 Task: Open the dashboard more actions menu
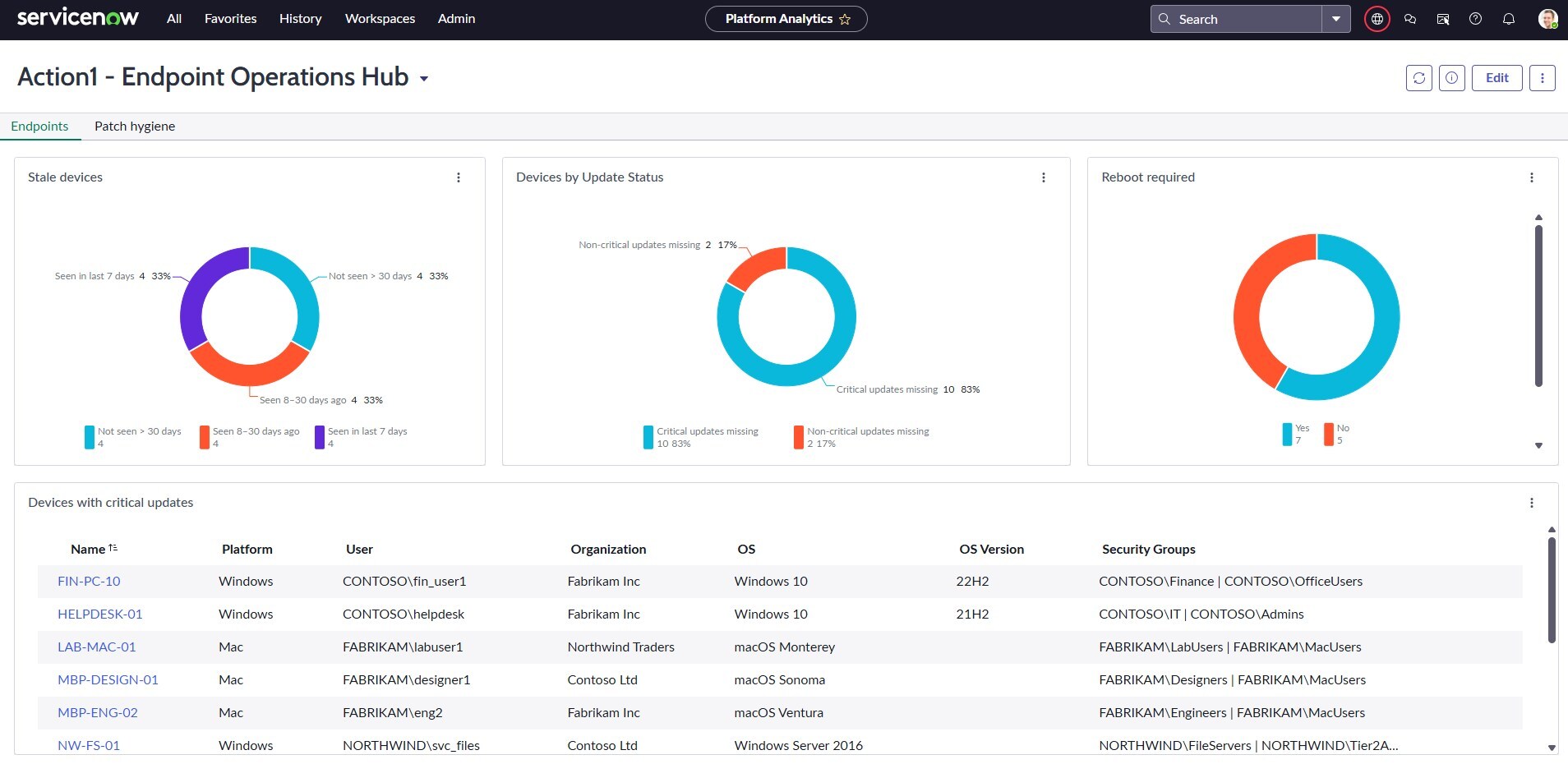[1543, 78]
